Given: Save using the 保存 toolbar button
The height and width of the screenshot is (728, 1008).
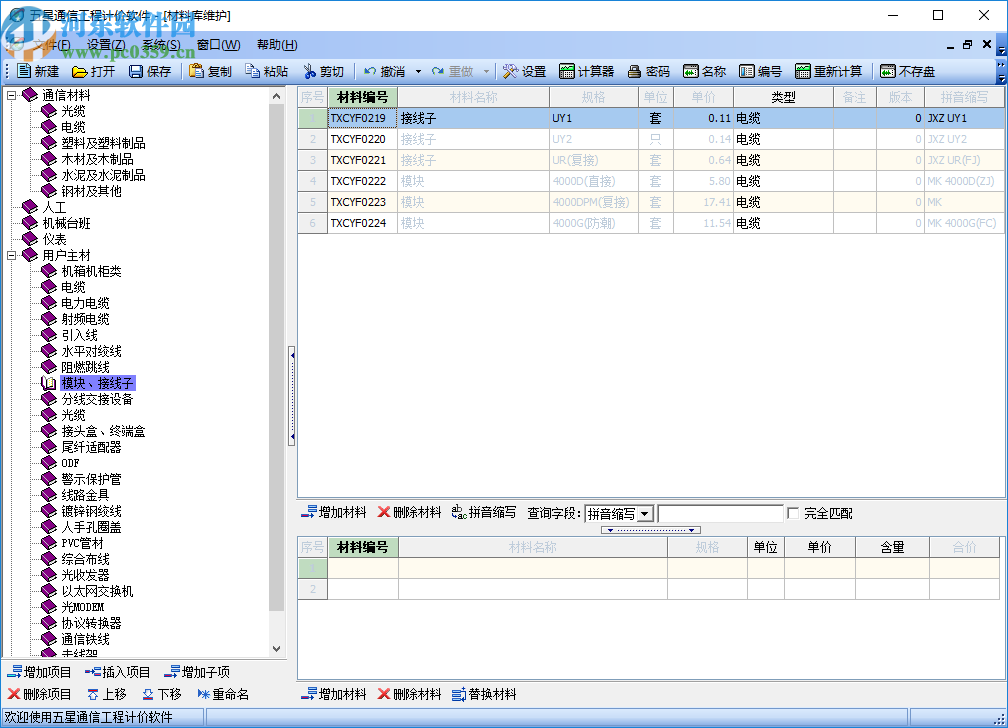Looking at the screenshot, I should click(150, 71).
